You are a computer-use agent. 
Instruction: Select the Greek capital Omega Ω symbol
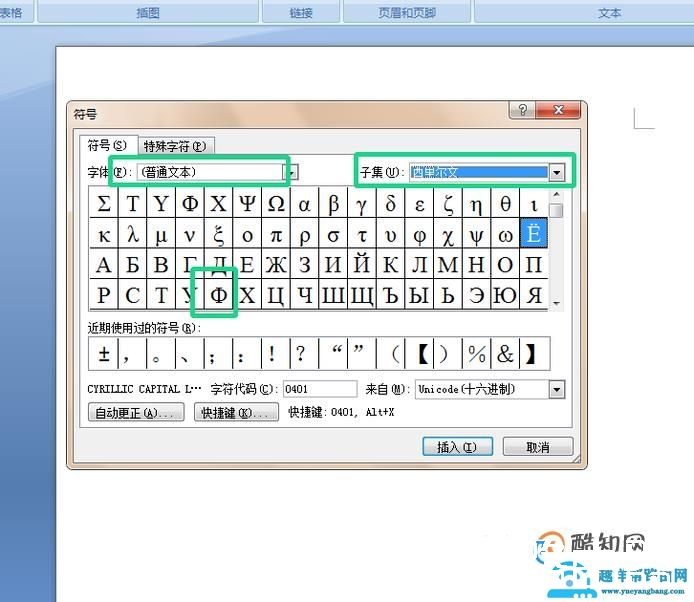coord(276,203)
